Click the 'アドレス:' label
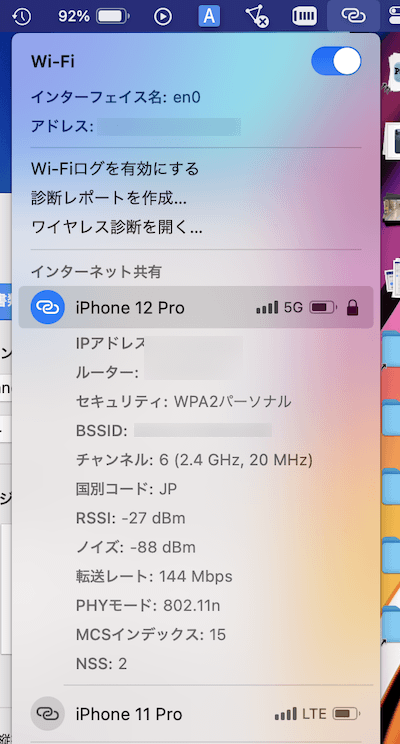Viewport: 400px width, 744px height. [x=62, y=127]
